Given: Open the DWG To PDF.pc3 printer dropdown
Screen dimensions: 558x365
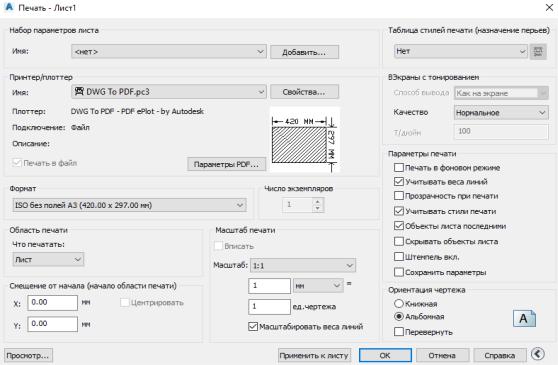Looking at the screenshot, I should pos(168,92).
